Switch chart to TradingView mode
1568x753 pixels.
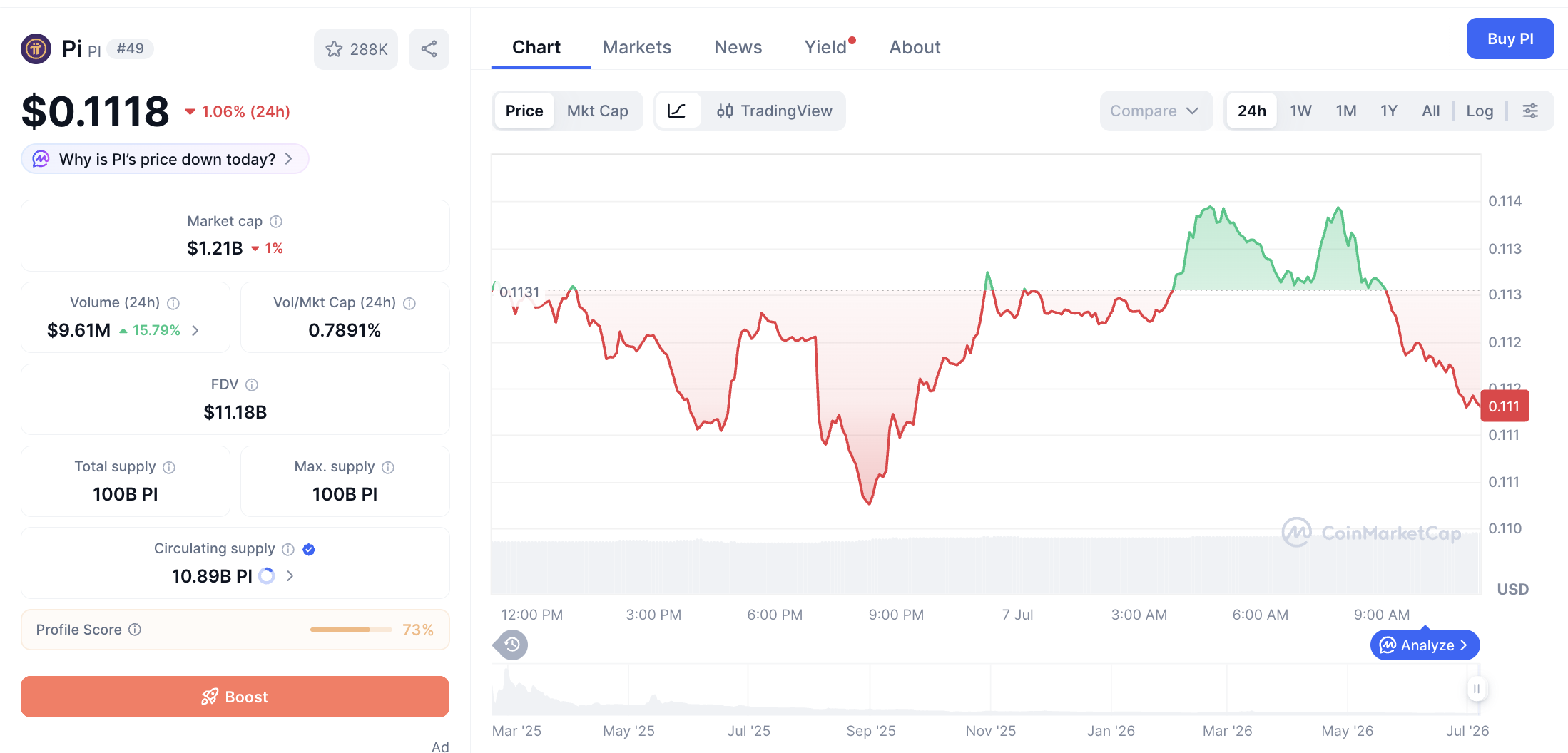775,111
